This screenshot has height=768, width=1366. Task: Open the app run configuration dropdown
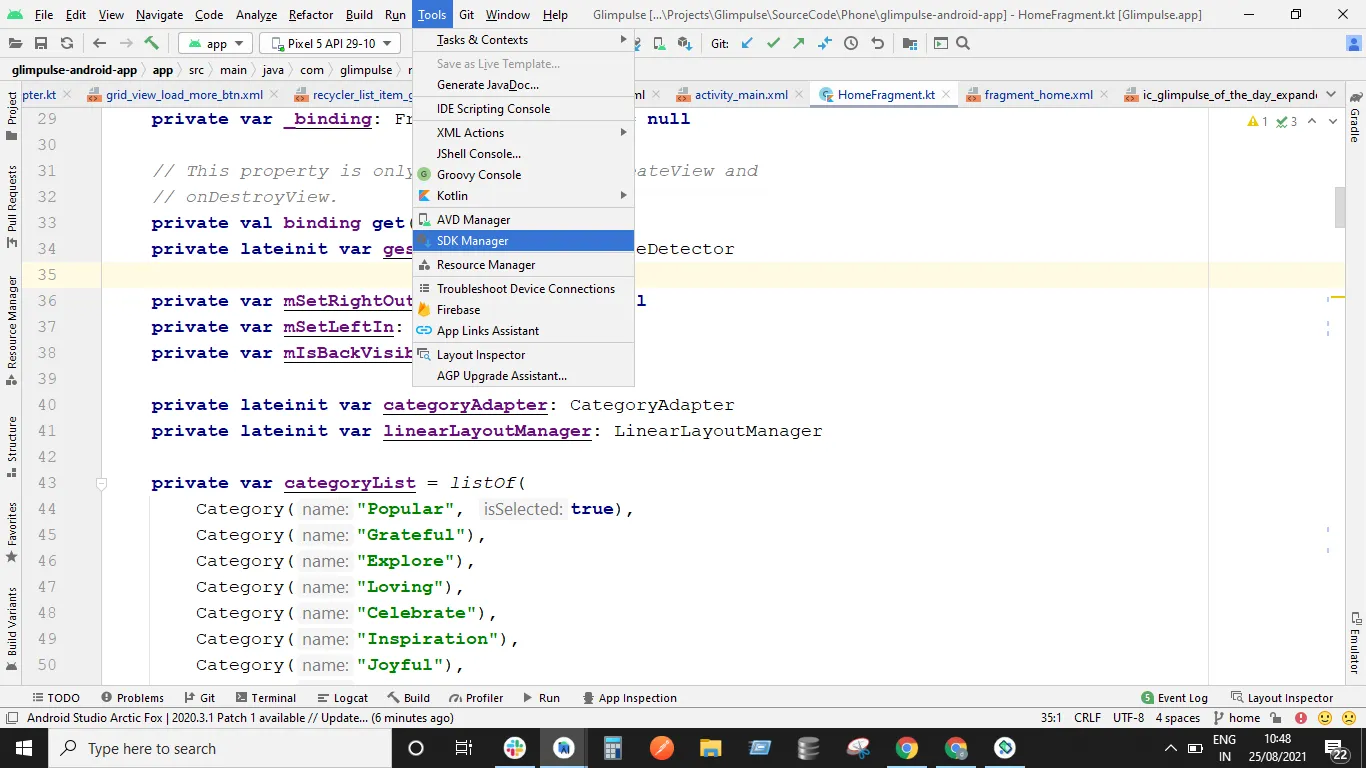[216, 43]
